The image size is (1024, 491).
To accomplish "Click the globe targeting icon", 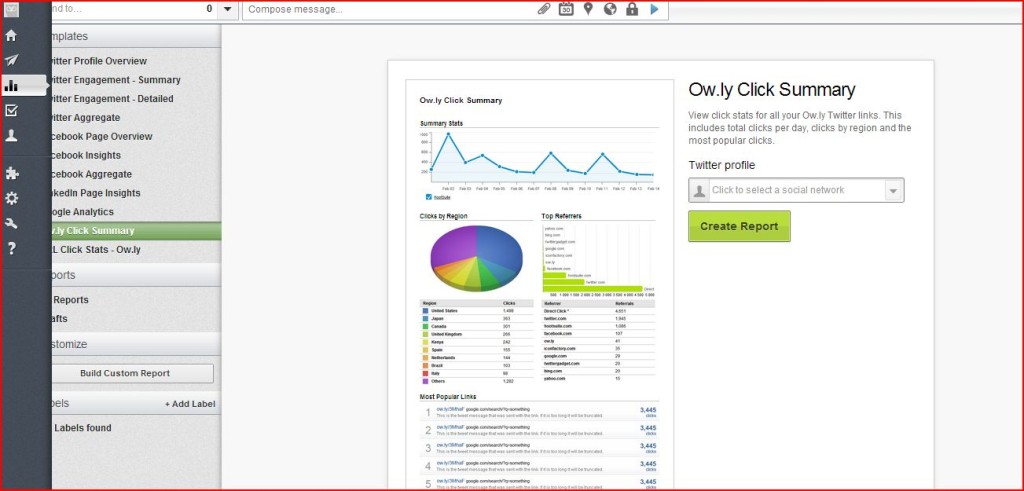I will (610, 9).
